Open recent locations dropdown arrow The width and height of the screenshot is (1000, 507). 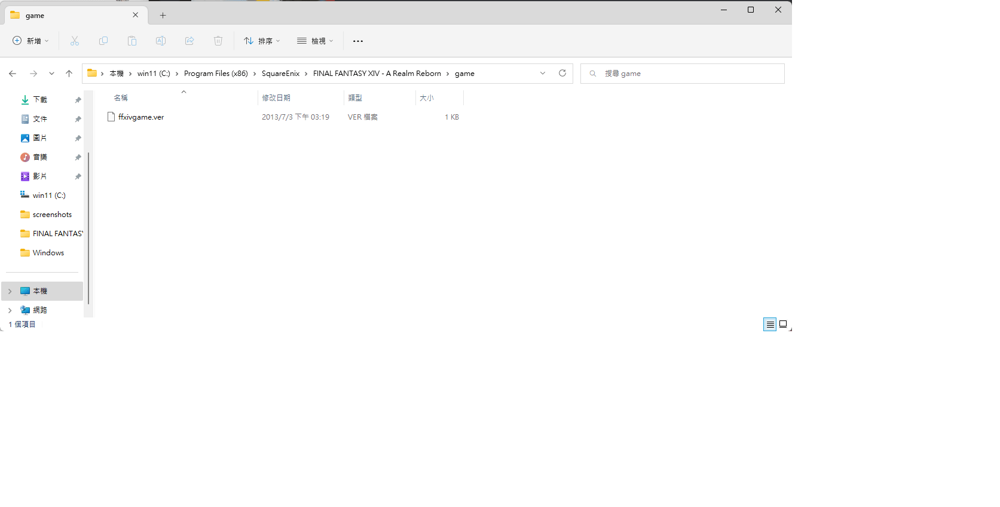click(x=51, y=73)
